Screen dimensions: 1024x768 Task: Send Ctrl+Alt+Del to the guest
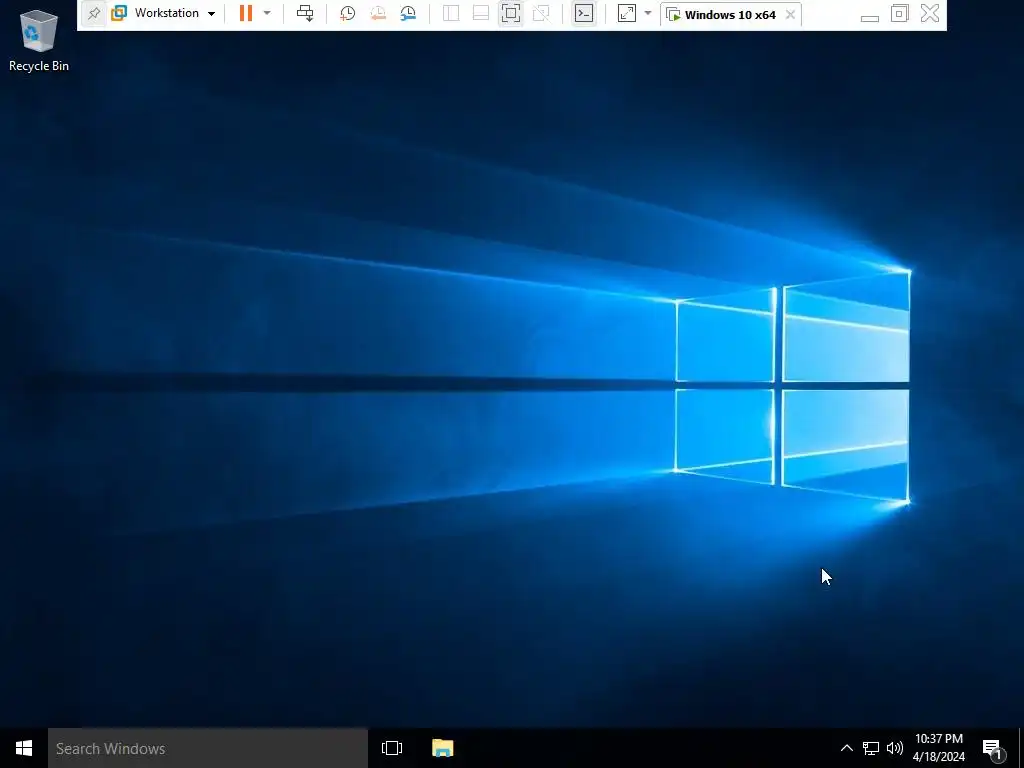(305, 13)
